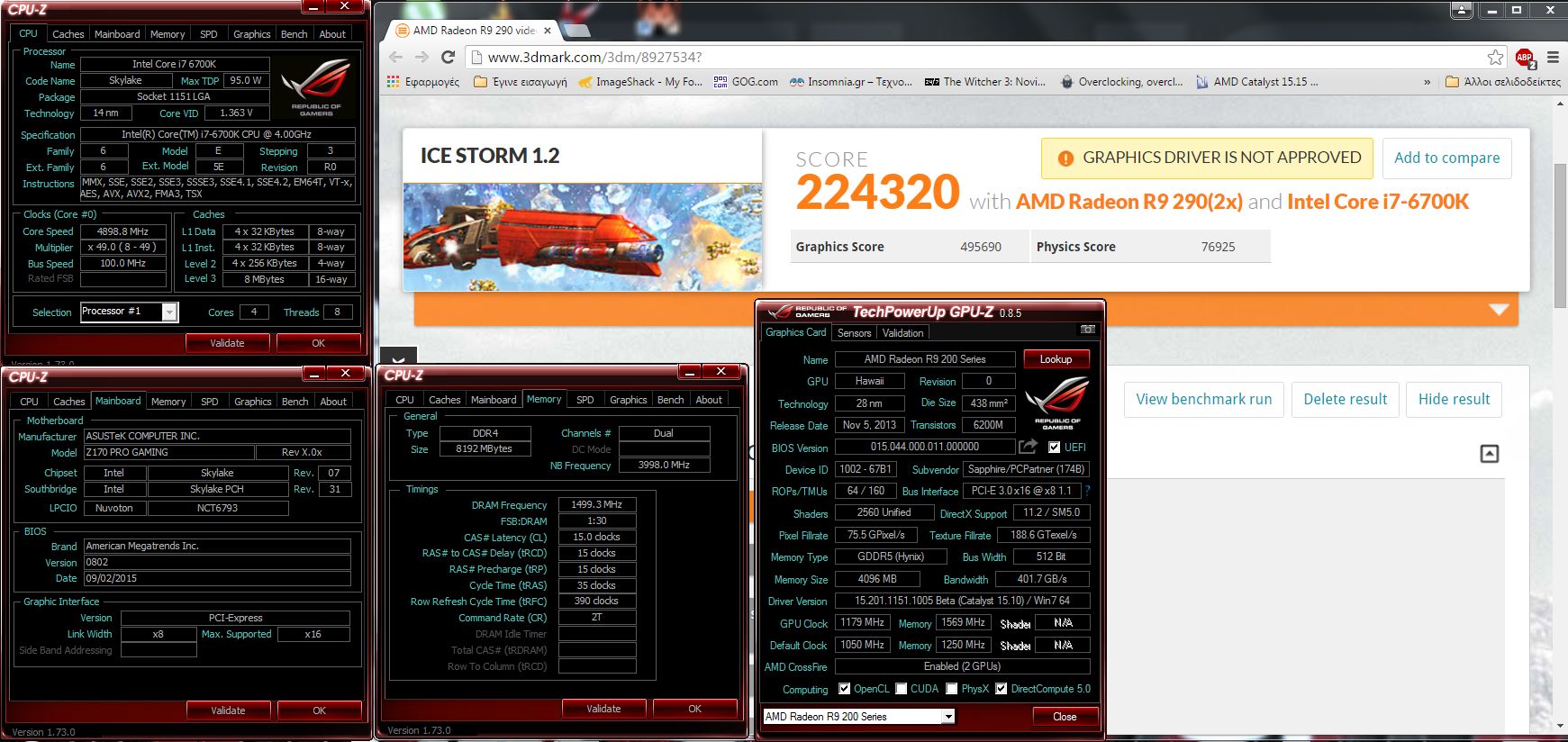Toggle the OpenCL checkbox
Image resolution: width=1568 pixels, height=742 pixels.
[x=844, y=689]
